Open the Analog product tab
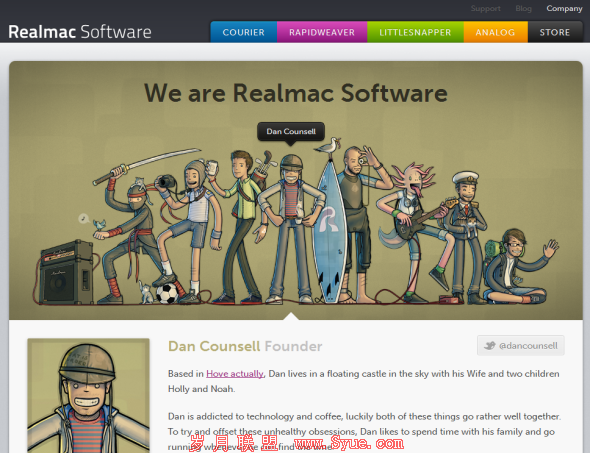This screenshot has width=590, height=453. point(496,32)
